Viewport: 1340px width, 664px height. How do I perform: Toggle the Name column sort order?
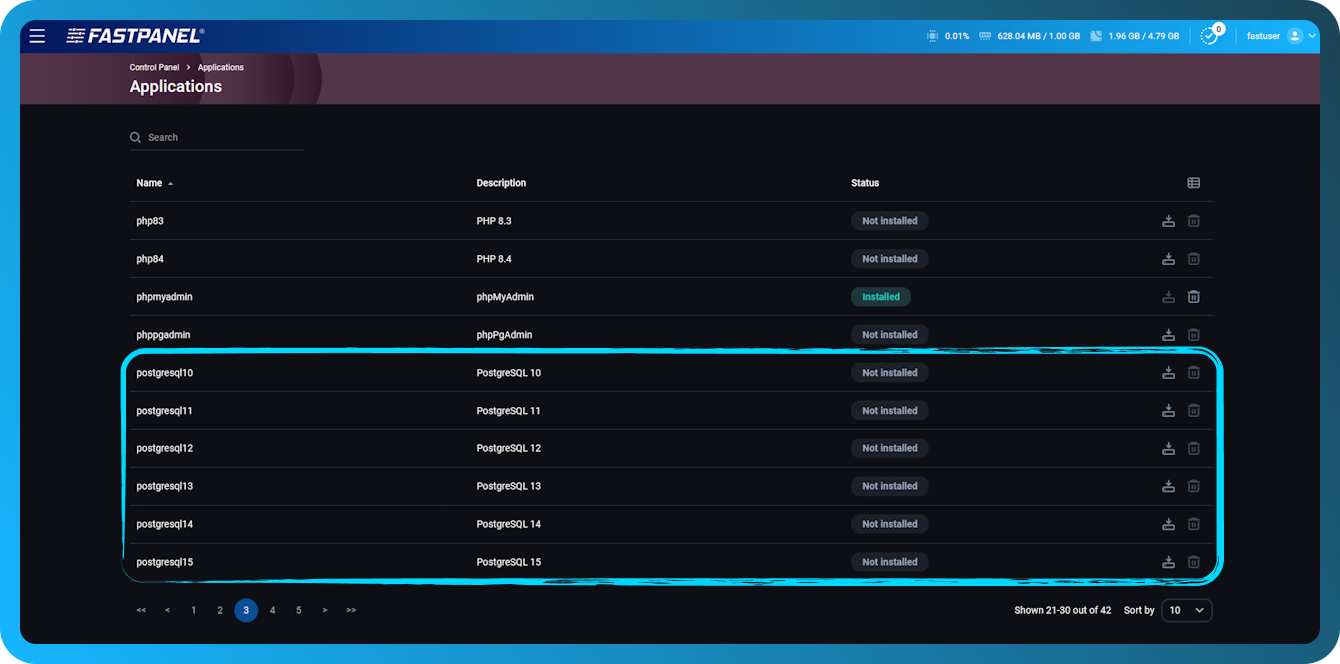point(150,182)
